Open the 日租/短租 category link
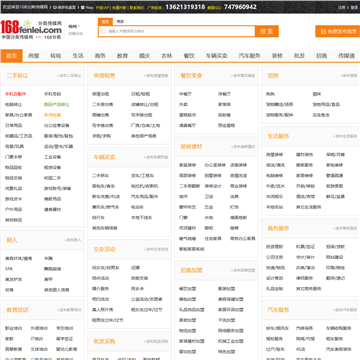 pos(140,94)
